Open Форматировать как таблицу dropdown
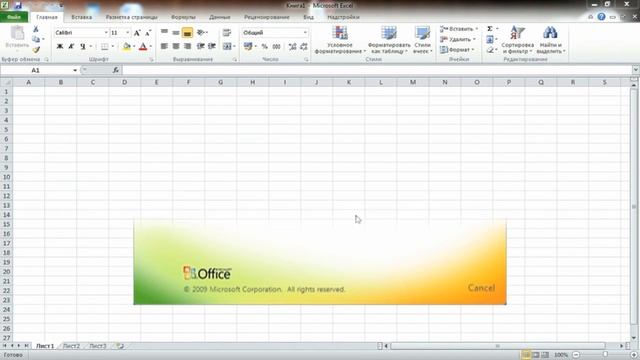 (x=389, y=40)
